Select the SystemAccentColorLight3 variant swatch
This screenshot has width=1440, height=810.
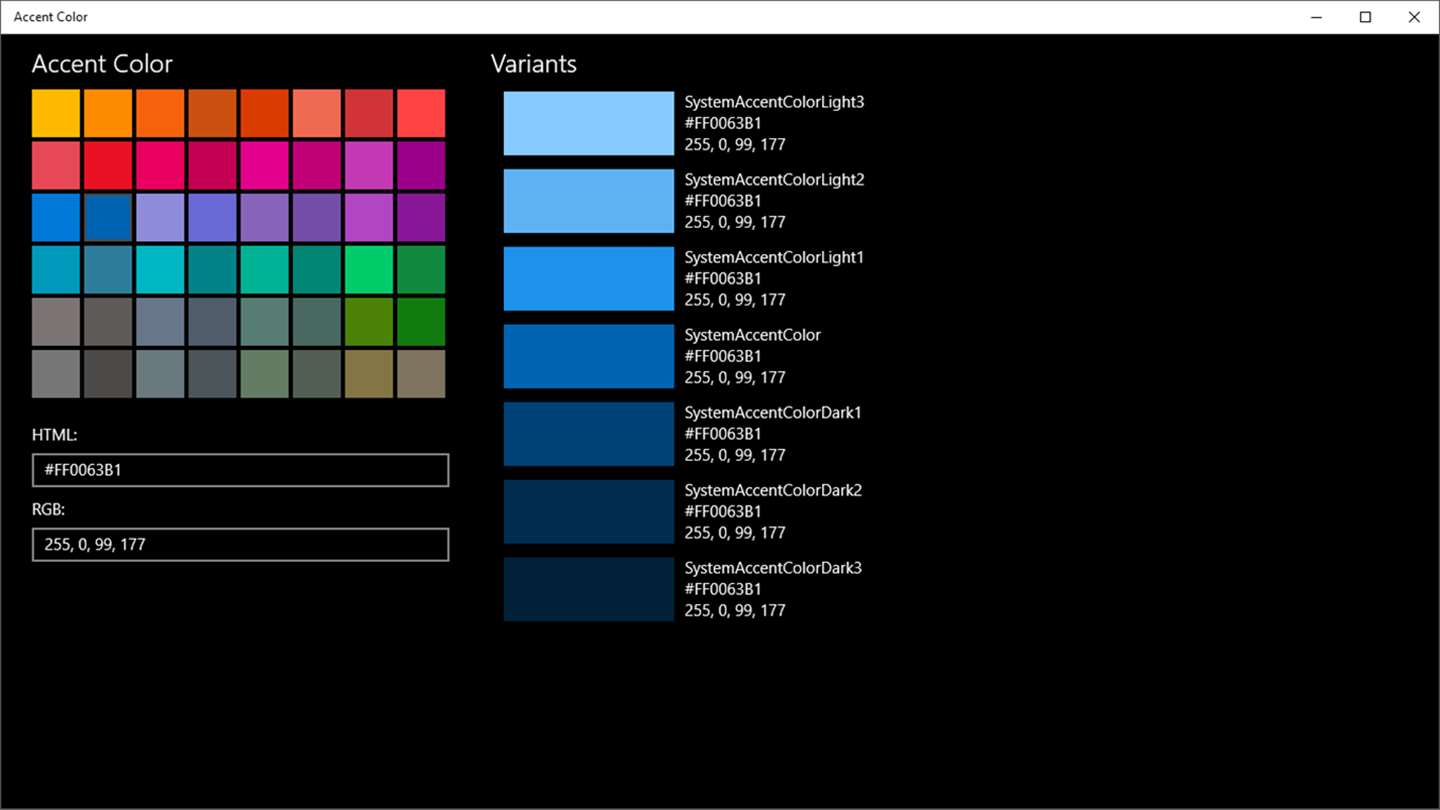(x=589, y=123)
